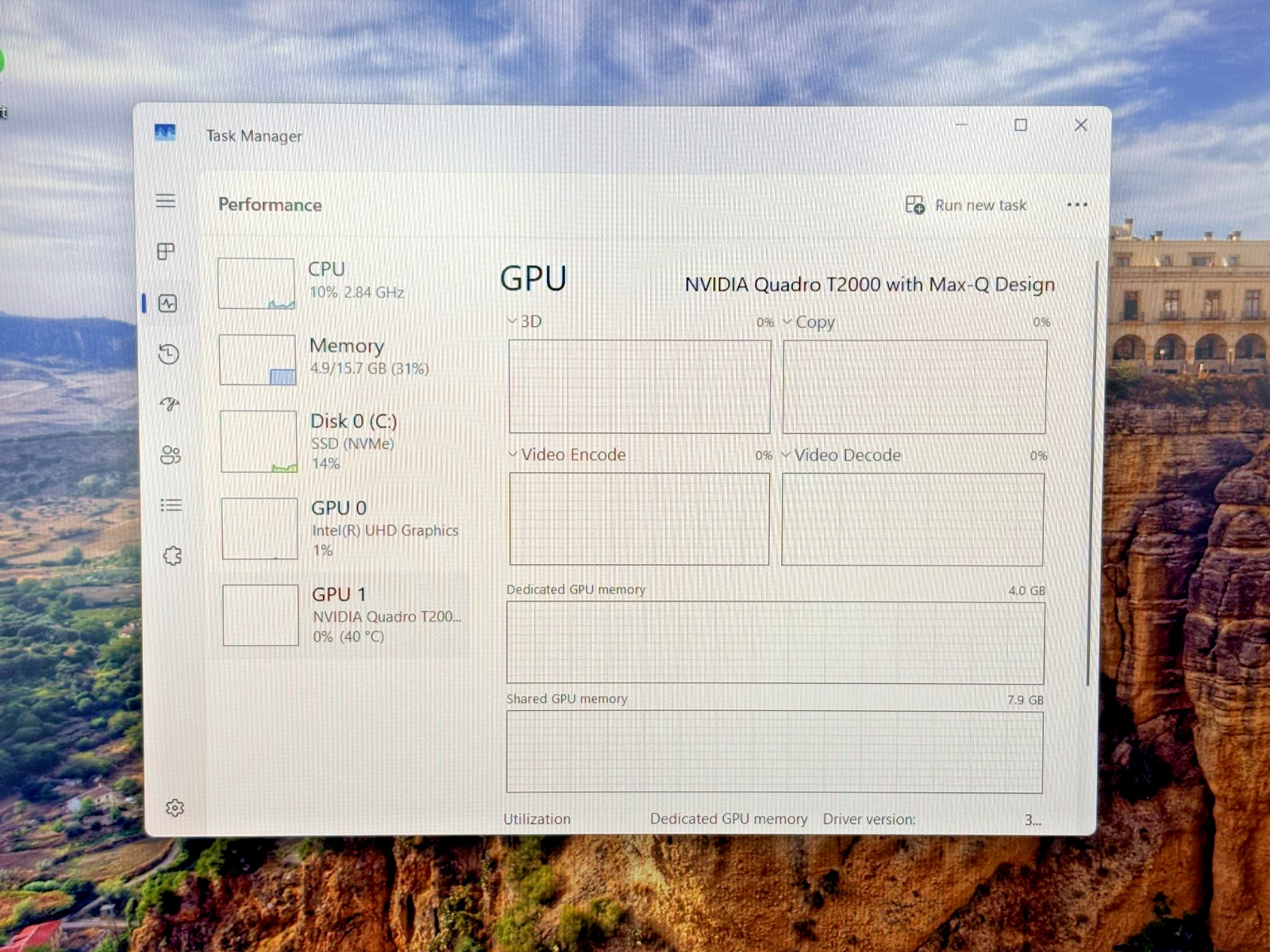
Task: Open App history sidebar icon
Action: [168, 354]
